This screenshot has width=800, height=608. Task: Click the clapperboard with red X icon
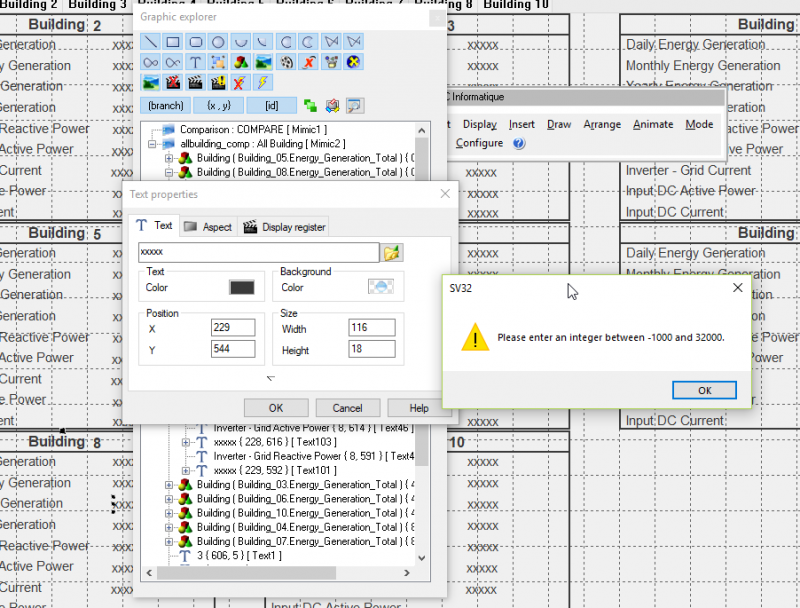point(173,82)
